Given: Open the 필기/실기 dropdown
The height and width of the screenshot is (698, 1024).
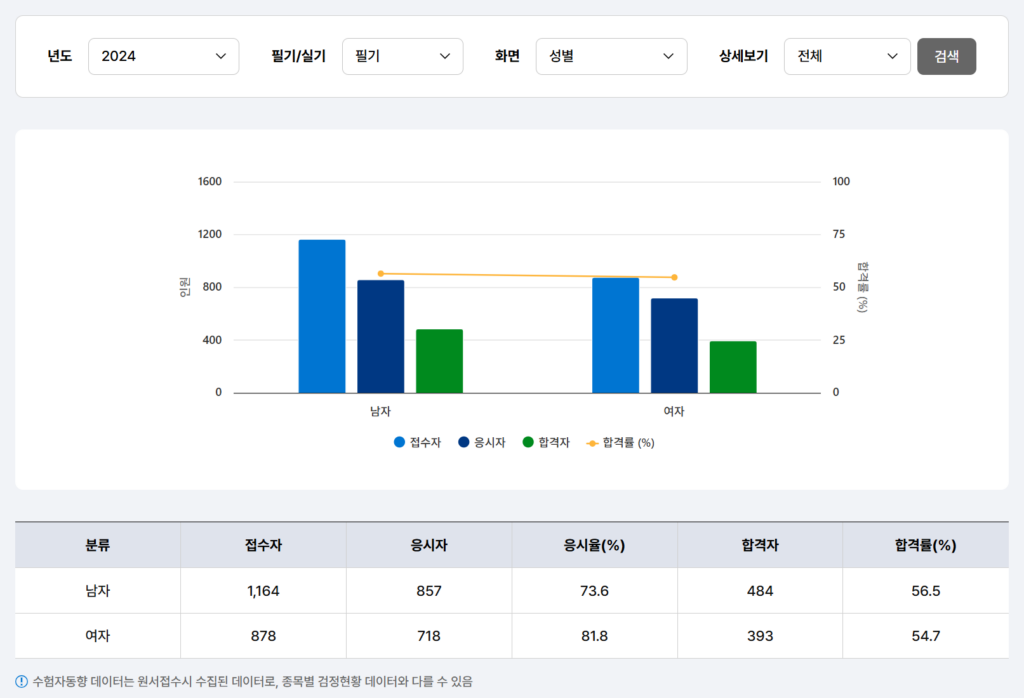Looking at the screenshot, I should pos(402,56).
